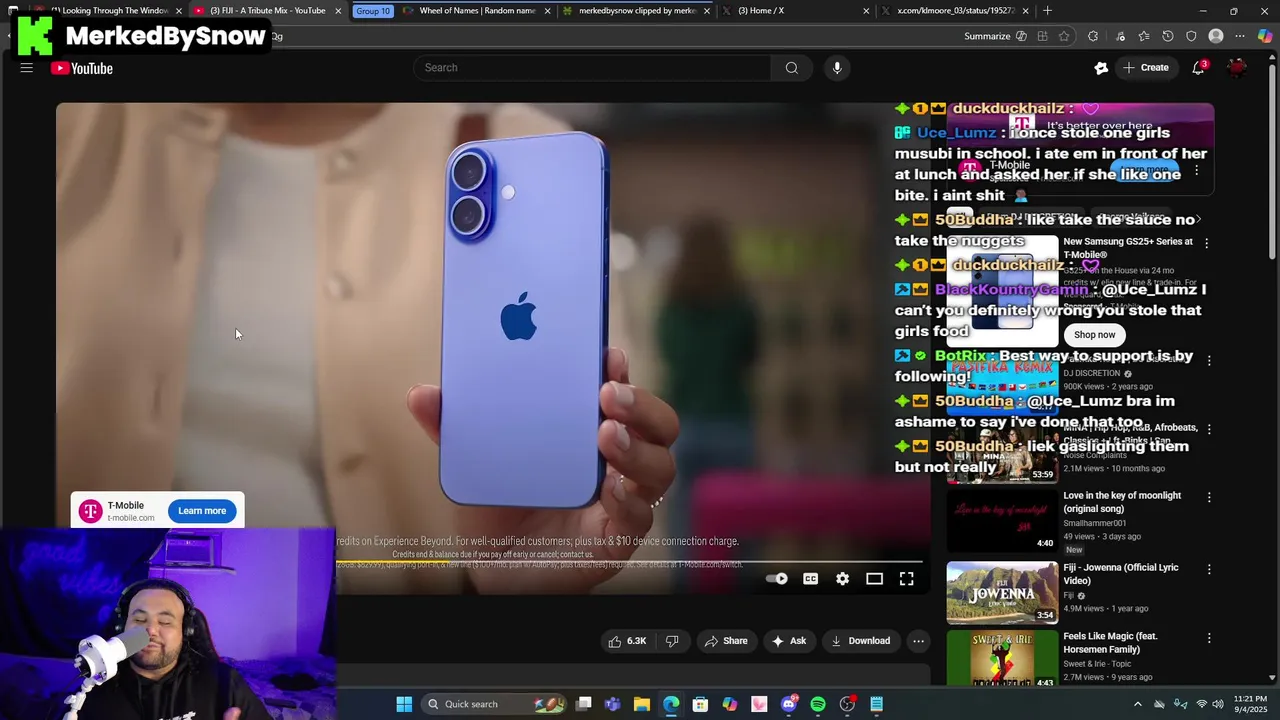Open options for the Samsung GS25+ ad
Image resolution: width=1280 pixels, height=720 pixels.
tap(1206, 243)
